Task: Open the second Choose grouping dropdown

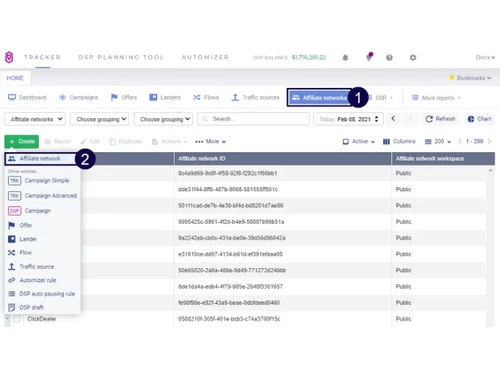Action: 163,119
